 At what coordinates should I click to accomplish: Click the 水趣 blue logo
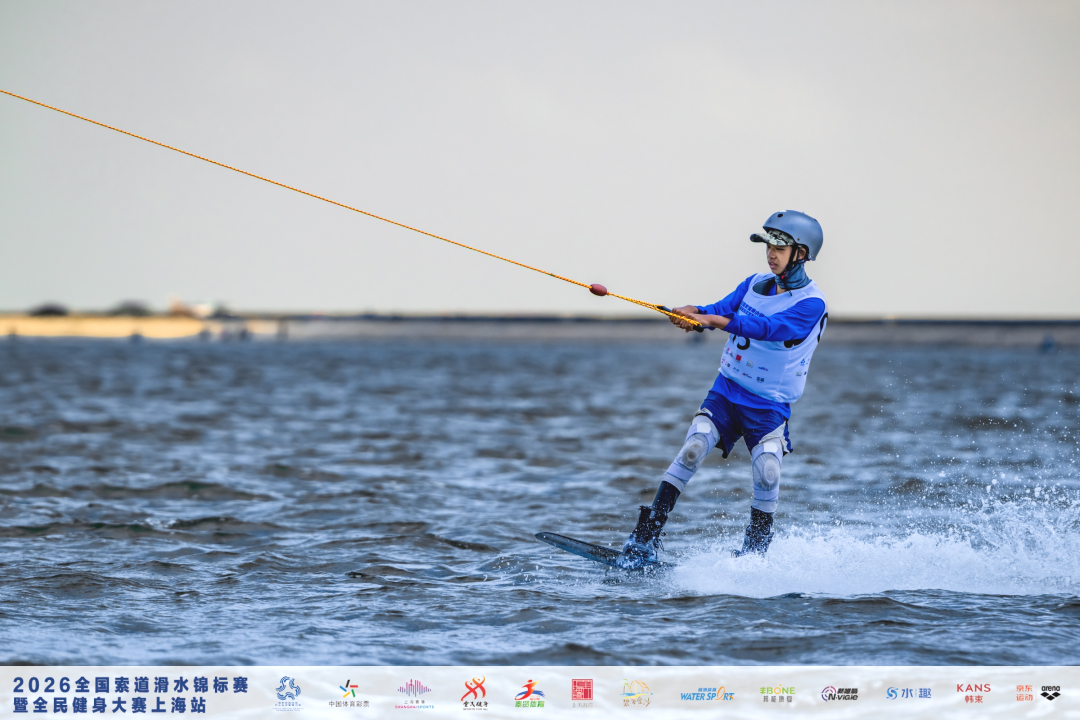click(x=908, y=693)
